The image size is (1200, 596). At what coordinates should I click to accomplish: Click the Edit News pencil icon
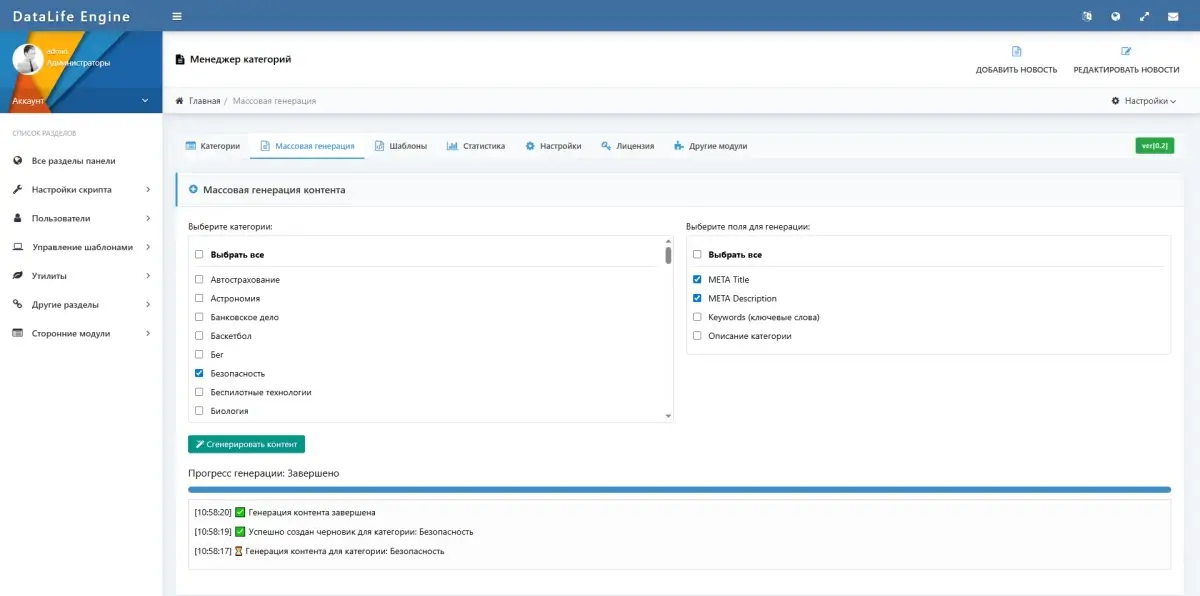pos(1126,52)
